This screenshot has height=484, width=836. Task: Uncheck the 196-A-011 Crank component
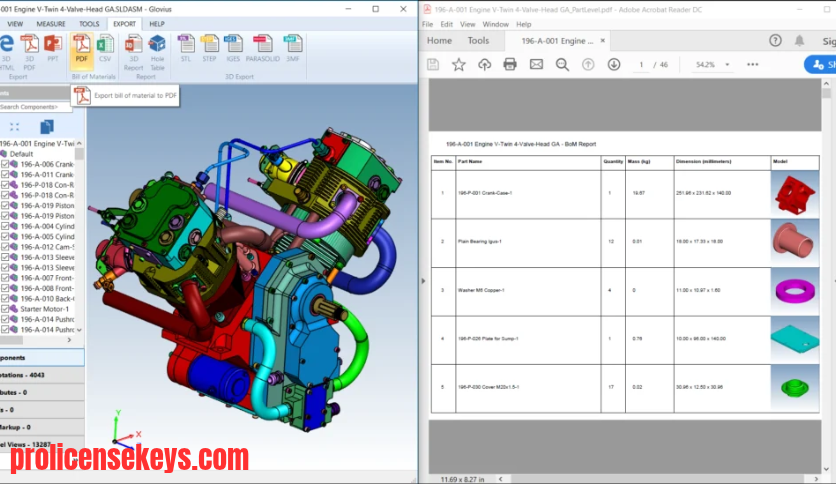click(x=5, y=174)
